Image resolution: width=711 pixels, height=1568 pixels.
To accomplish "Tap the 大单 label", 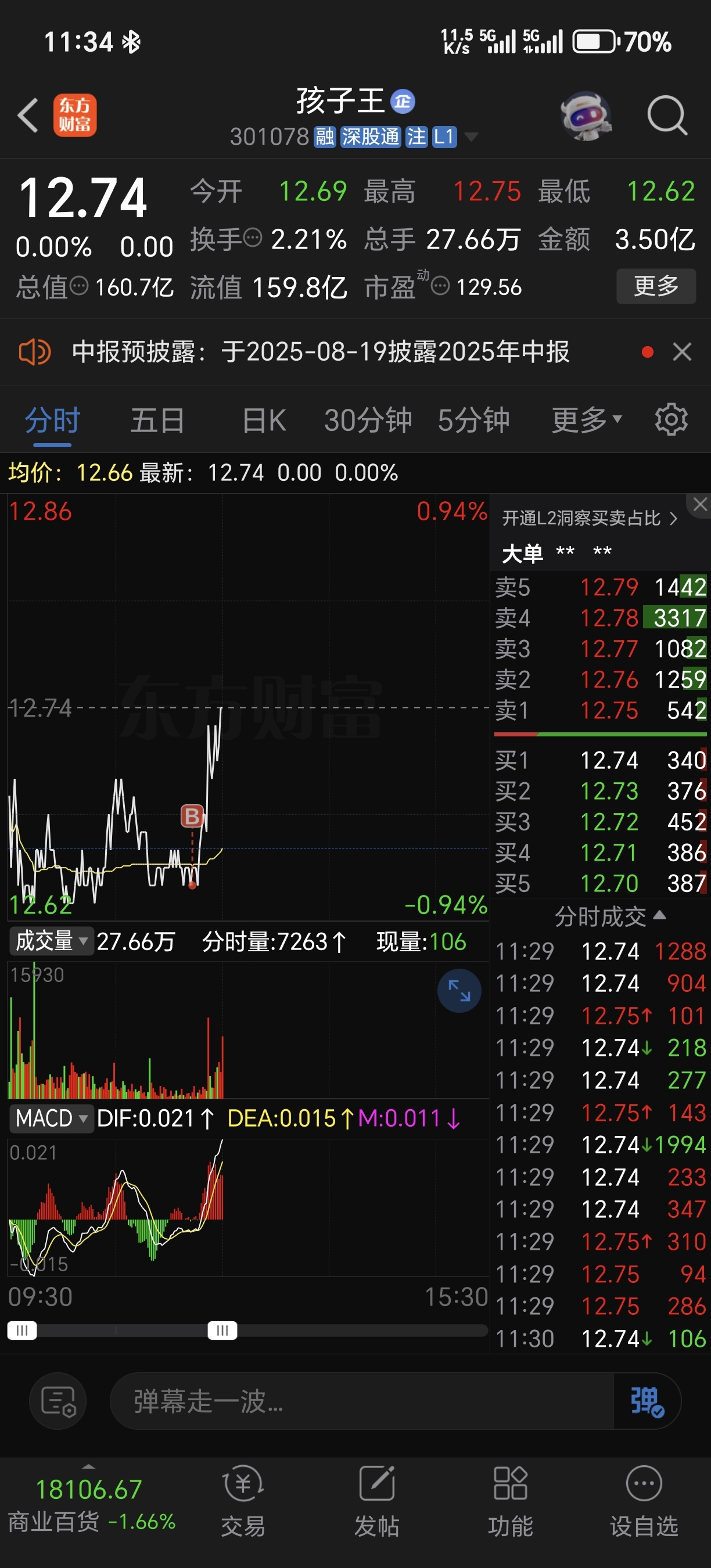I will [x=522, y=554].
